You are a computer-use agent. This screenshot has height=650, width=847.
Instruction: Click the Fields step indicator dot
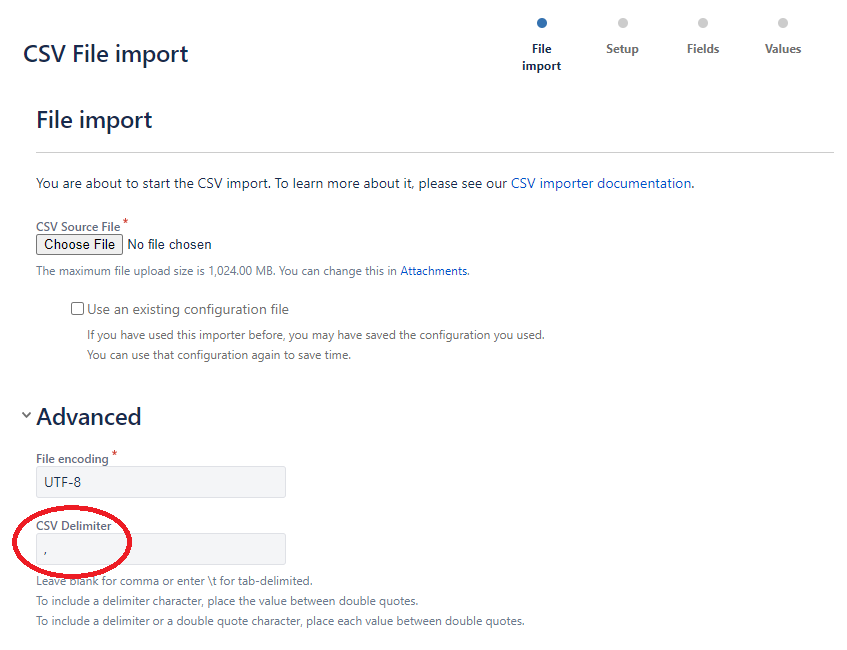coord(702,22)
